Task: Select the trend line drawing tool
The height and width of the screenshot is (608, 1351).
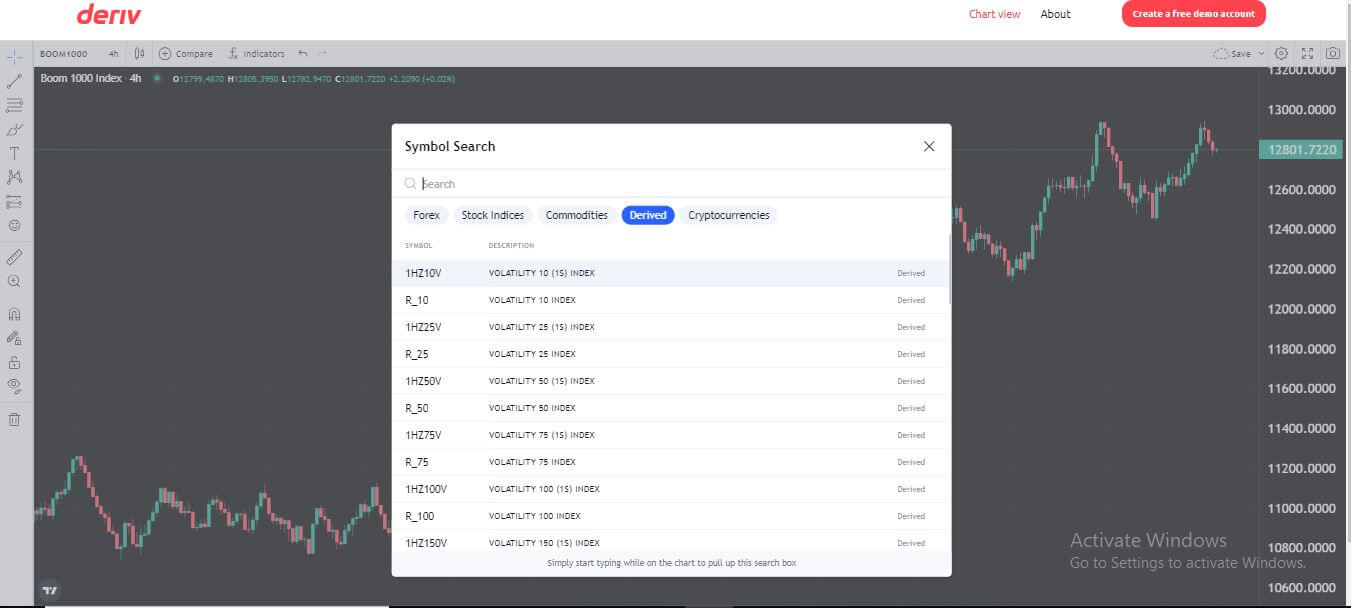Action: [x=15, y=81]
